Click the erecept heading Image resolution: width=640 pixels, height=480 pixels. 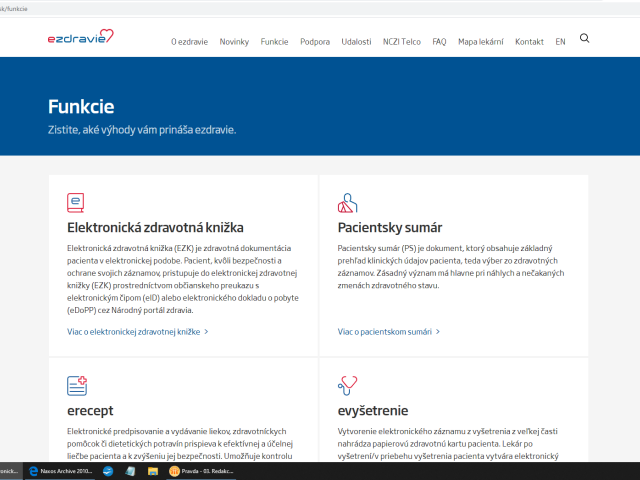coord(90,411)
